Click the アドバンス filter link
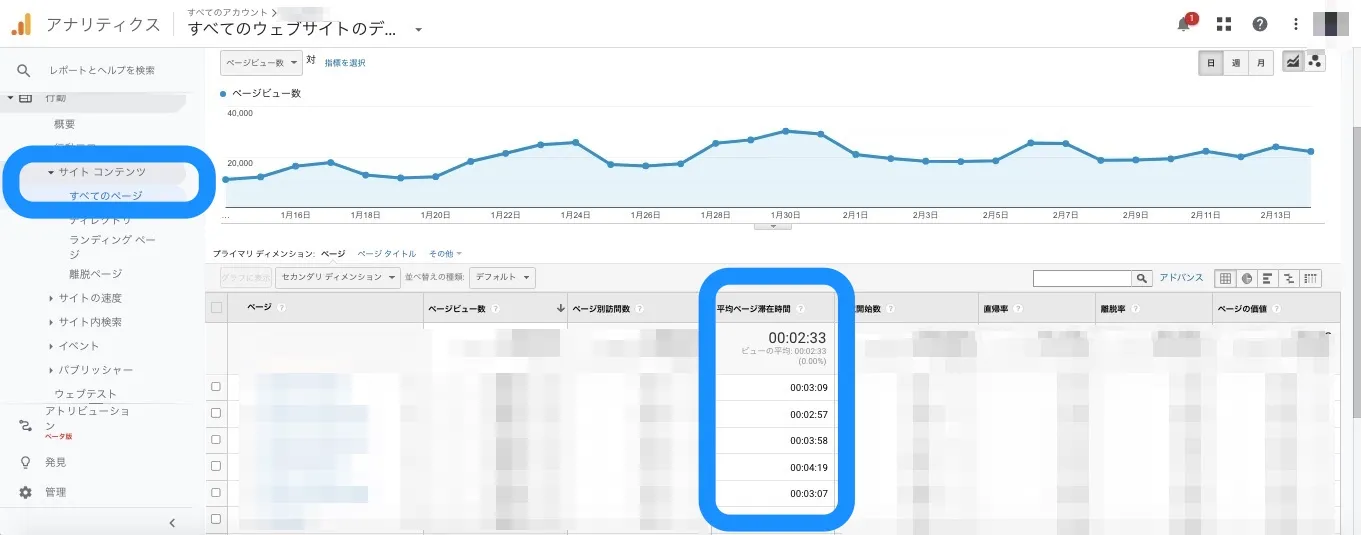Viewport: 1361px width, 535px height. [x=1181, y=278]
